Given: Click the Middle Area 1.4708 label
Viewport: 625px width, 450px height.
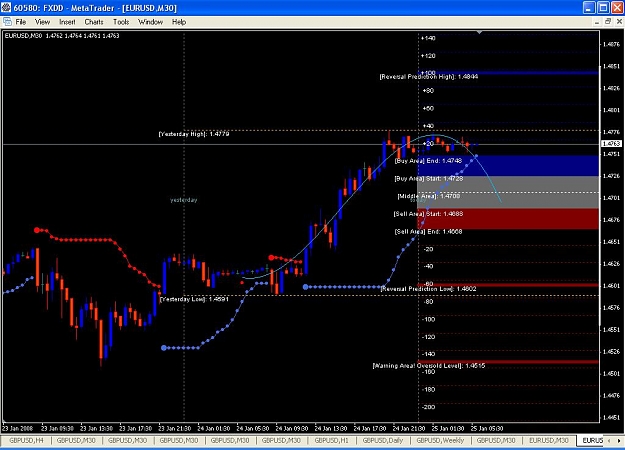Looking at the screenshot, I should (428, 196).
